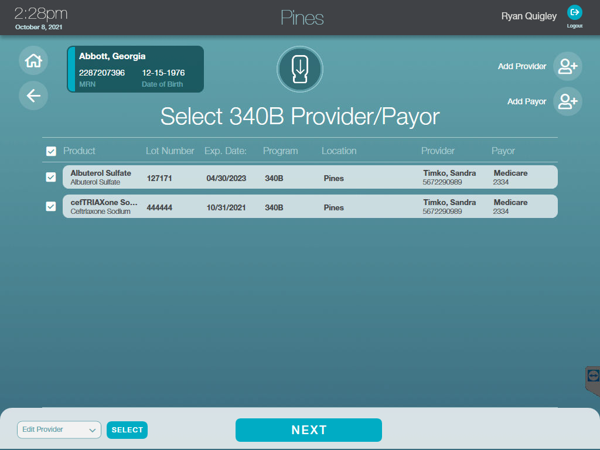Viewport: 600px width, 450px height.
Task: Open the Edit Provider dropdown
Action: 59,430
